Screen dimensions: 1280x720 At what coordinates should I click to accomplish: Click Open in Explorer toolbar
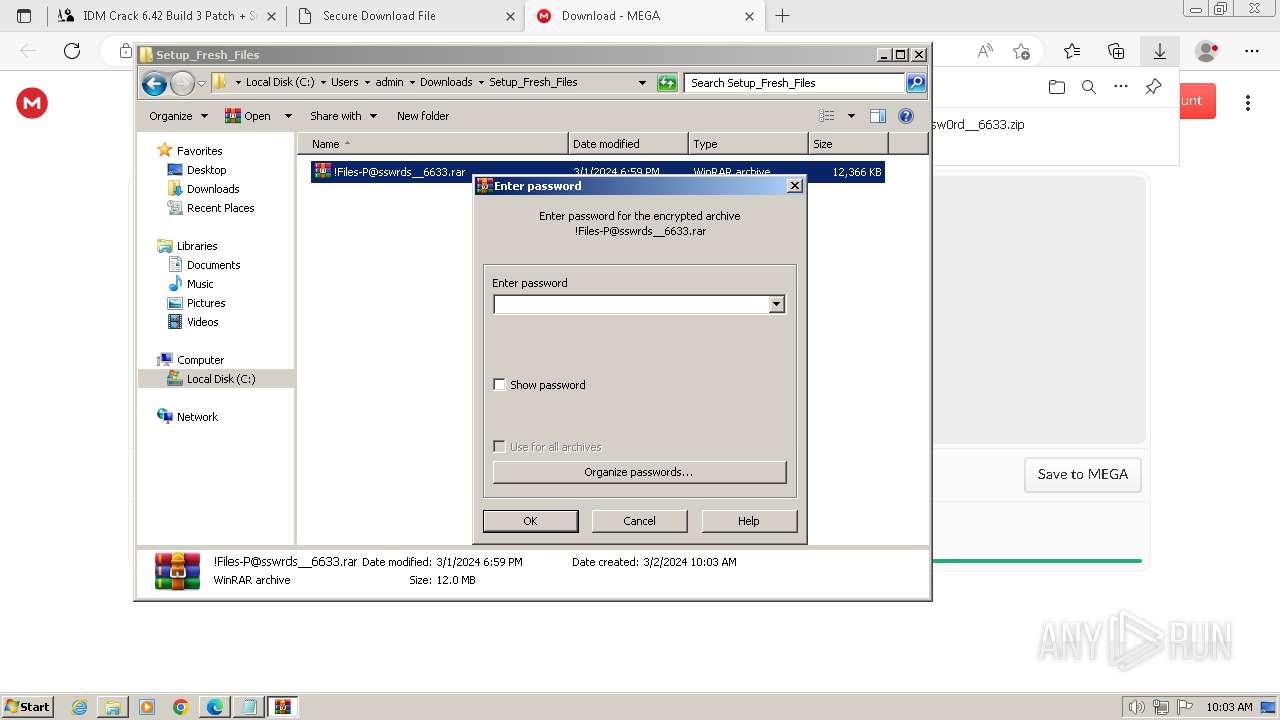tap(248, 116)
